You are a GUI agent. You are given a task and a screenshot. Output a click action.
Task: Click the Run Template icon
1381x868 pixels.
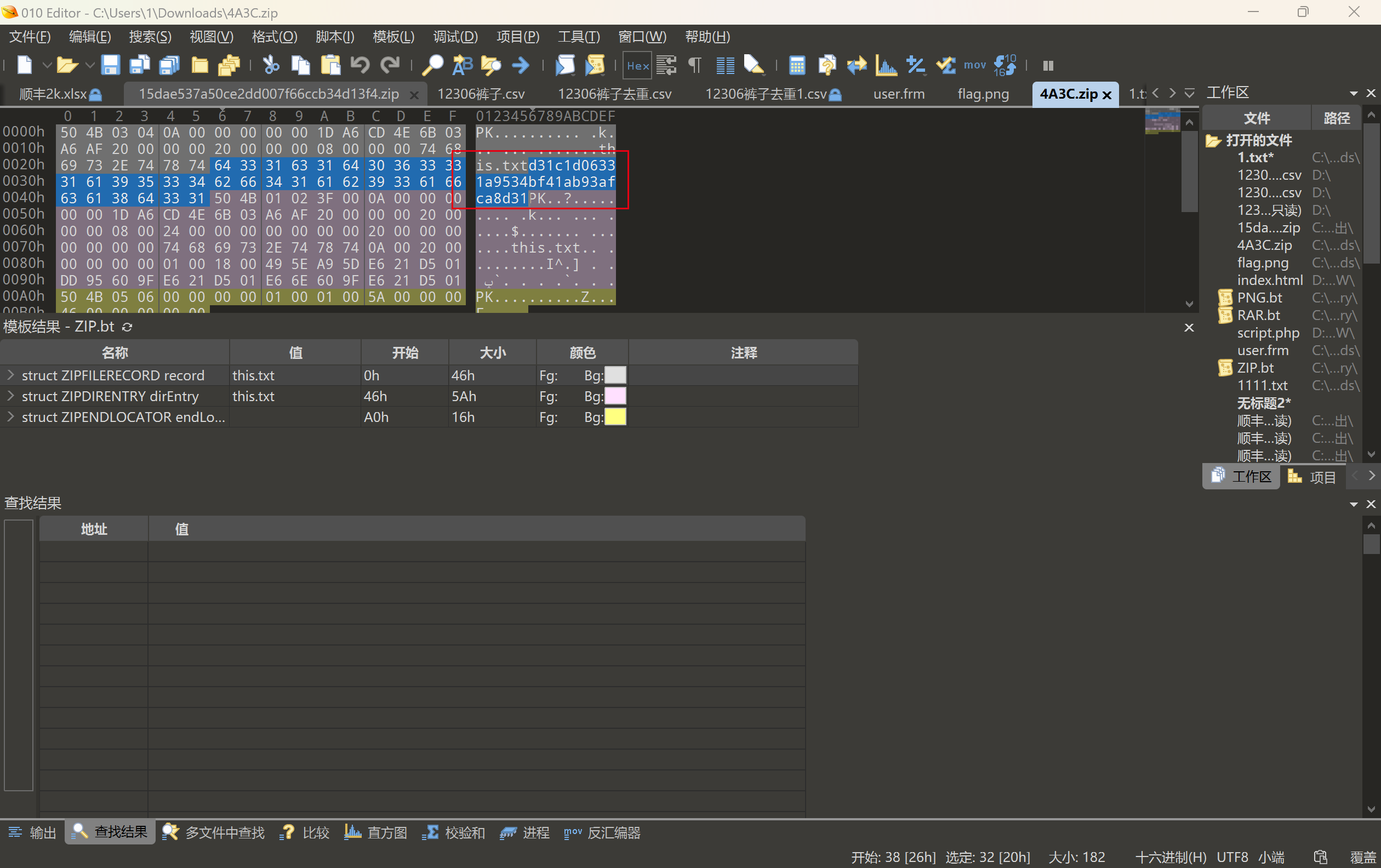(595, 65)
